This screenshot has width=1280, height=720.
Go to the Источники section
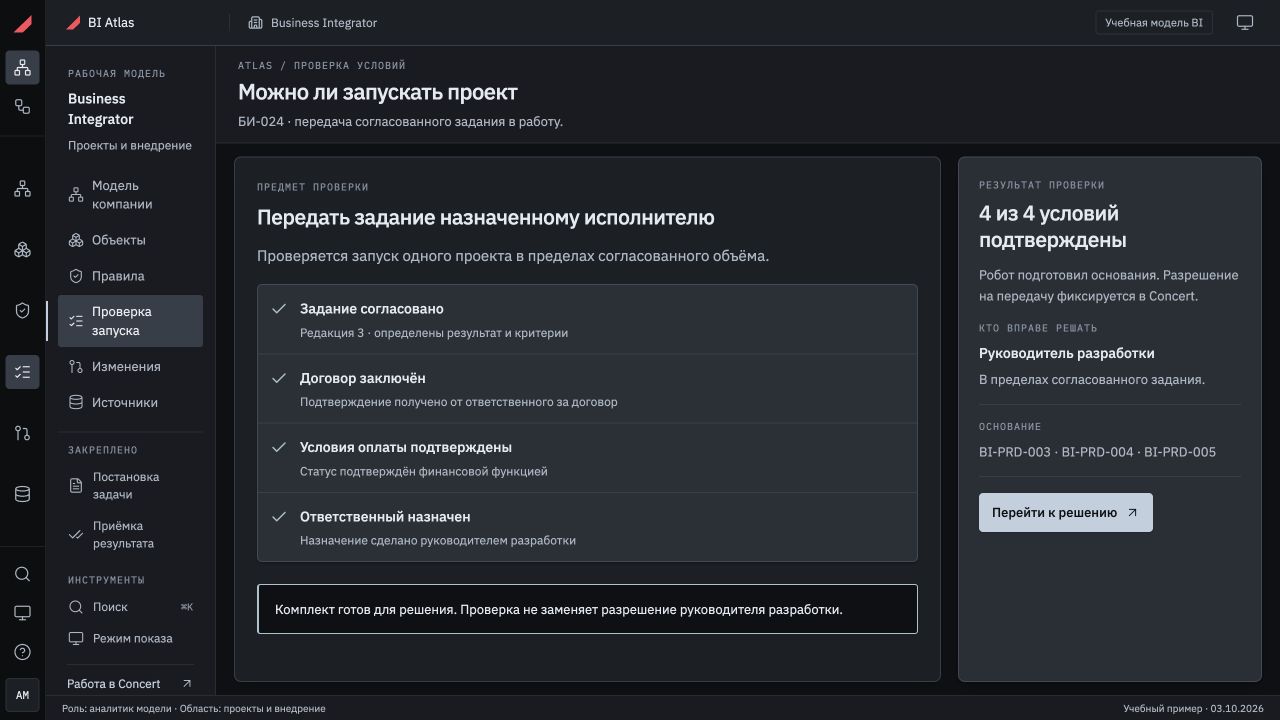(x=130, y=403)
